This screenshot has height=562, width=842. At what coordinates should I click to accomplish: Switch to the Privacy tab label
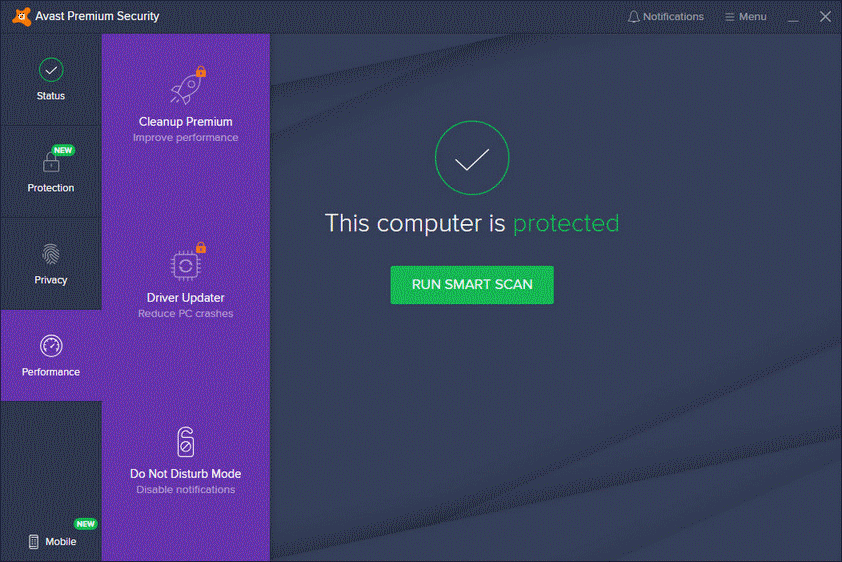(x=50, y=280)
